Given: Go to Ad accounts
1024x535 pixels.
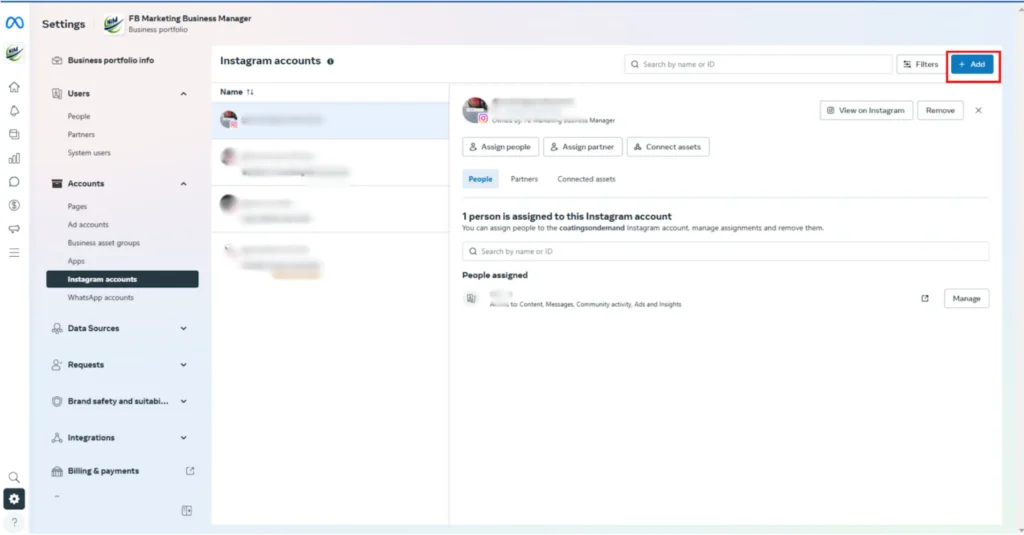Looking at the screenshot, I should click(88, 225).
